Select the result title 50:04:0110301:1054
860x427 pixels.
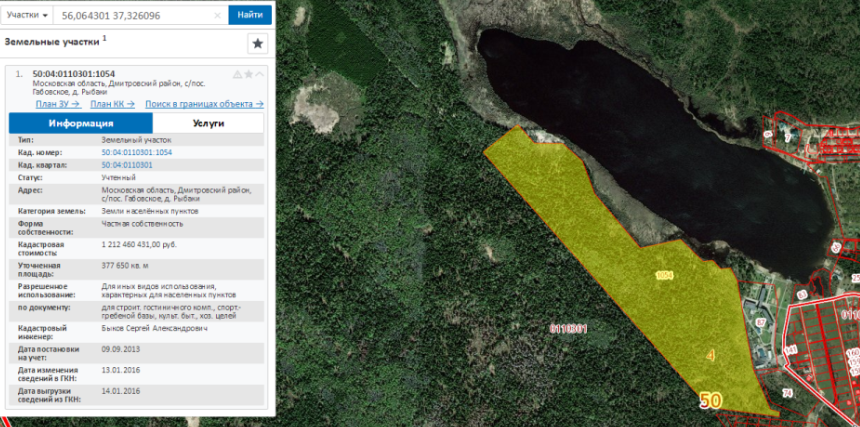tap(74, 74)
